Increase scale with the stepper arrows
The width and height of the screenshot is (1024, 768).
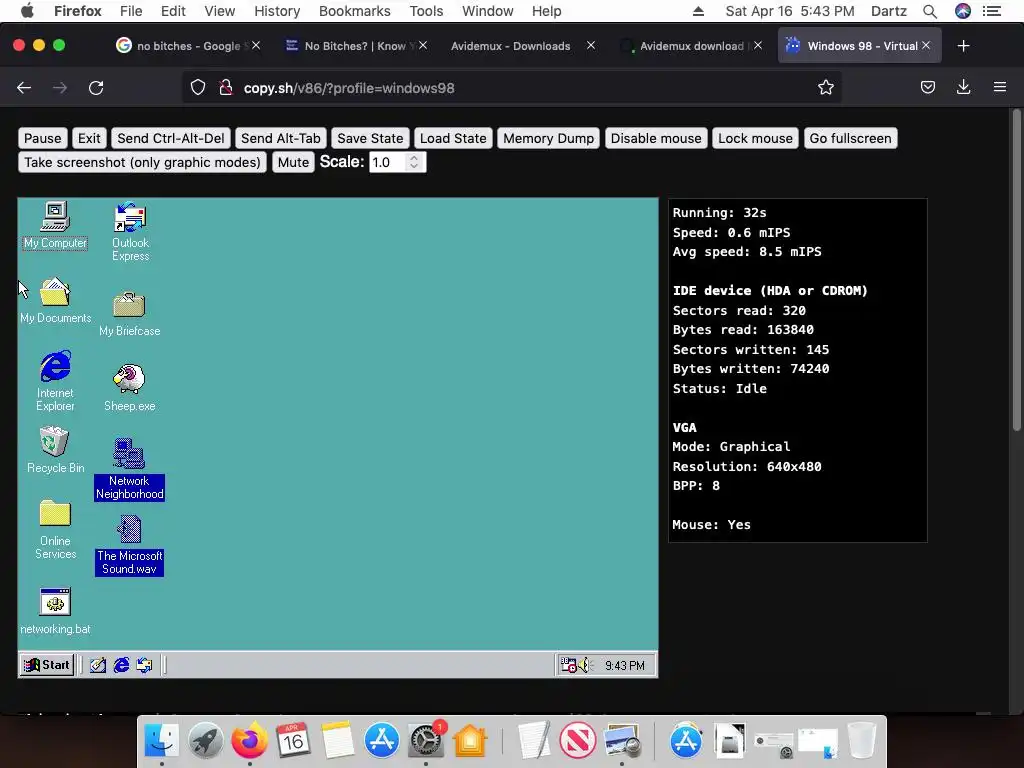[x=414, y=157]
